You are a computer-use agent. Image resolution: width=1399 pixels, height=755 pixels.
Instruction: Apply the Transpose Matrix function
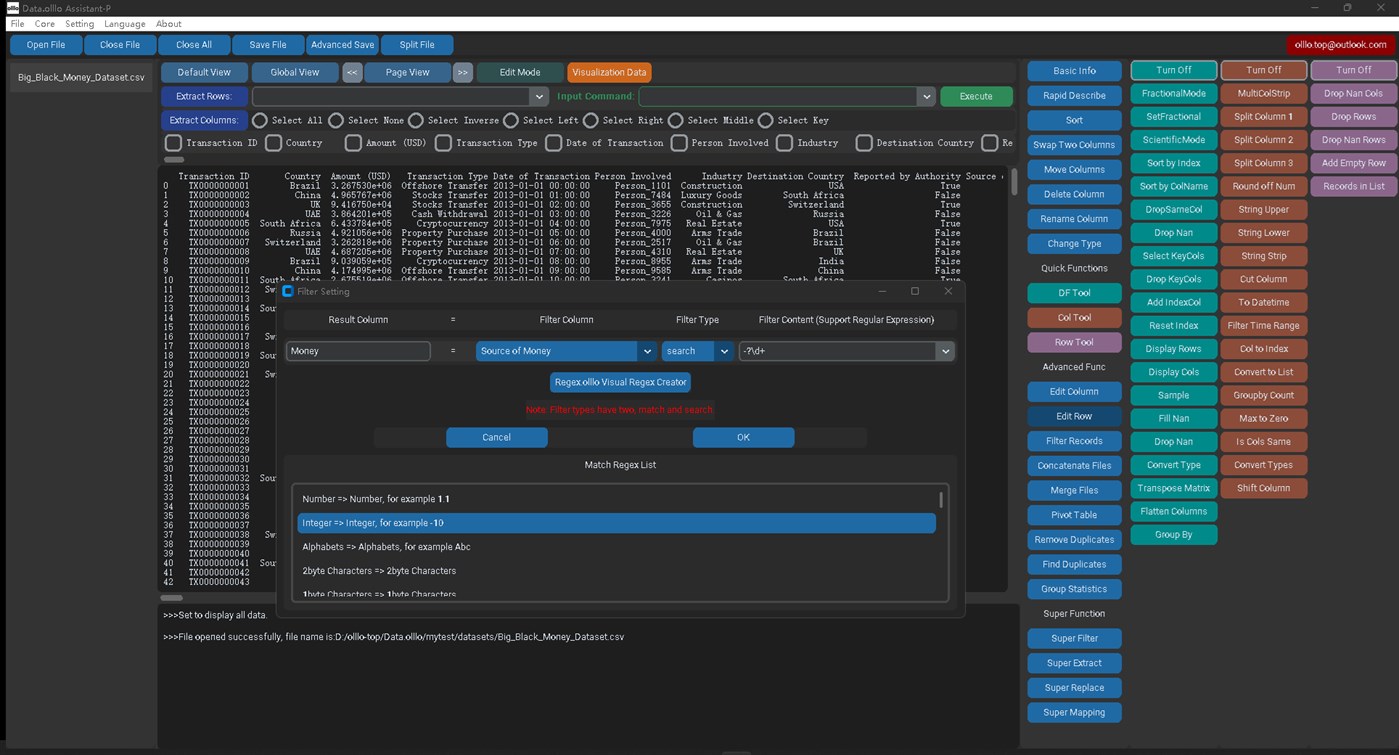[x=1172, y=488]
